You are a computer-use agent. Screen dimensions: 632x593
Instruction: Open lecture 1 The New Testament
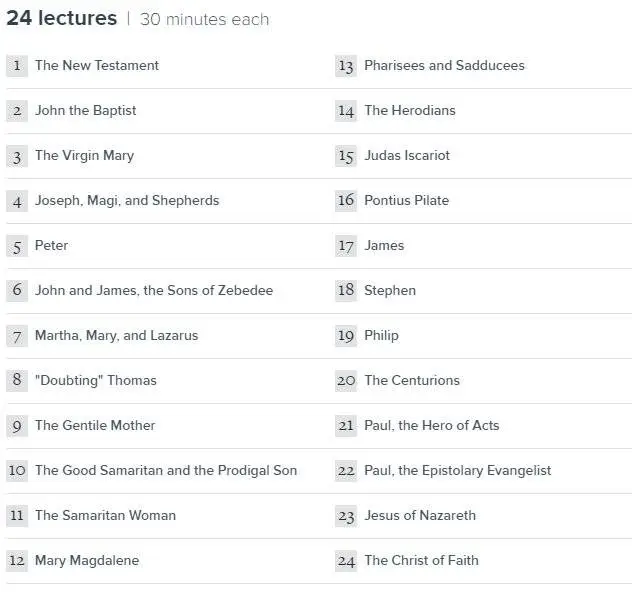[x=96, y=66]
